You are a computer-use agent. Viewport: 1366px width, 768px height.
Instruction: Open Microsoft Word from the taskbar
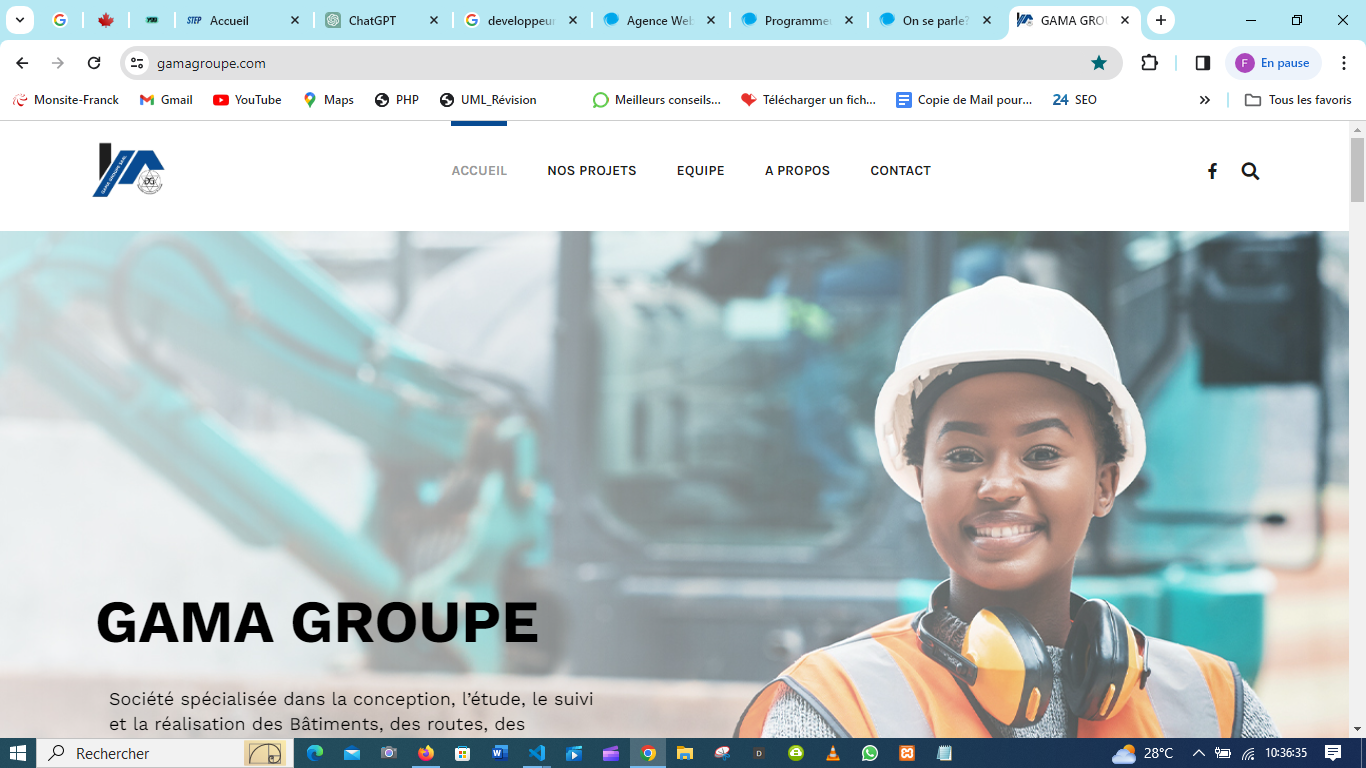pos(500,753)
